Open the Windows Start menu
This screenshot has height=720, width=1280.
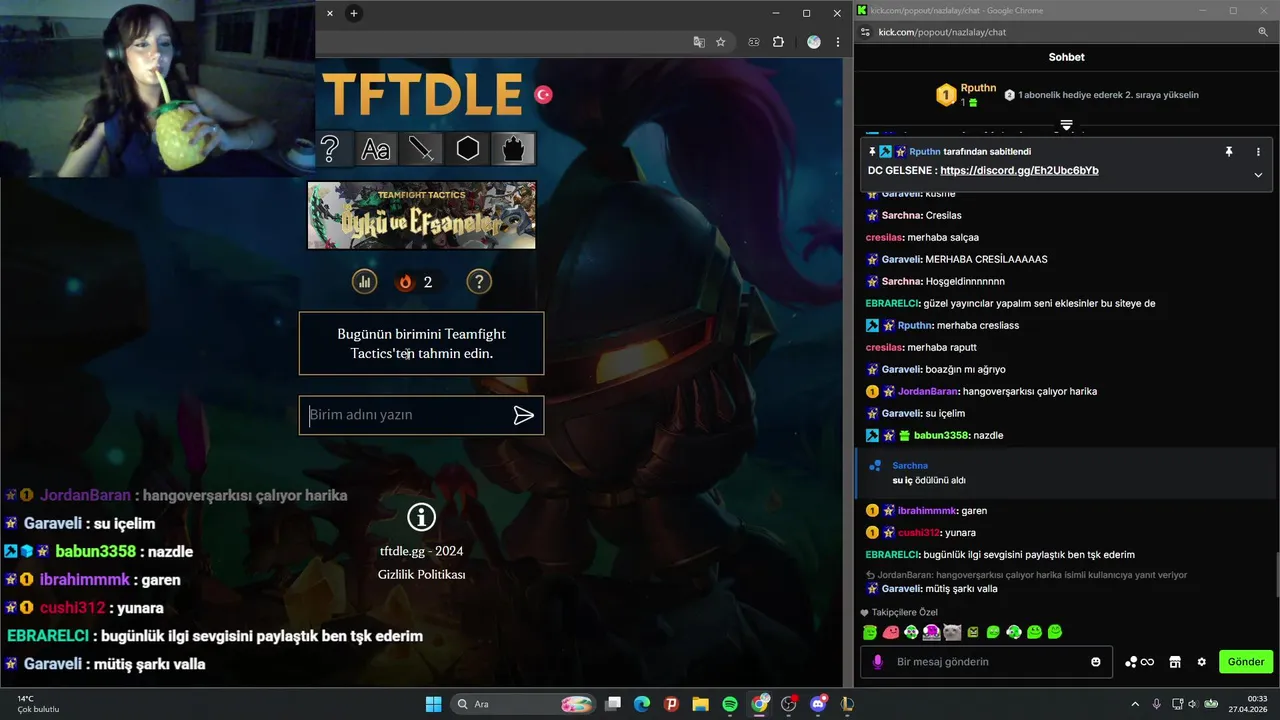(x=433, y=704)
